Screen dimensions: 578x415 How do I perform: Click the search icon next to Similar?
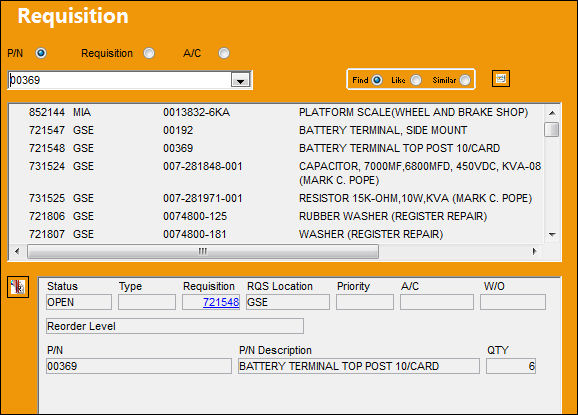coord(501,79)
